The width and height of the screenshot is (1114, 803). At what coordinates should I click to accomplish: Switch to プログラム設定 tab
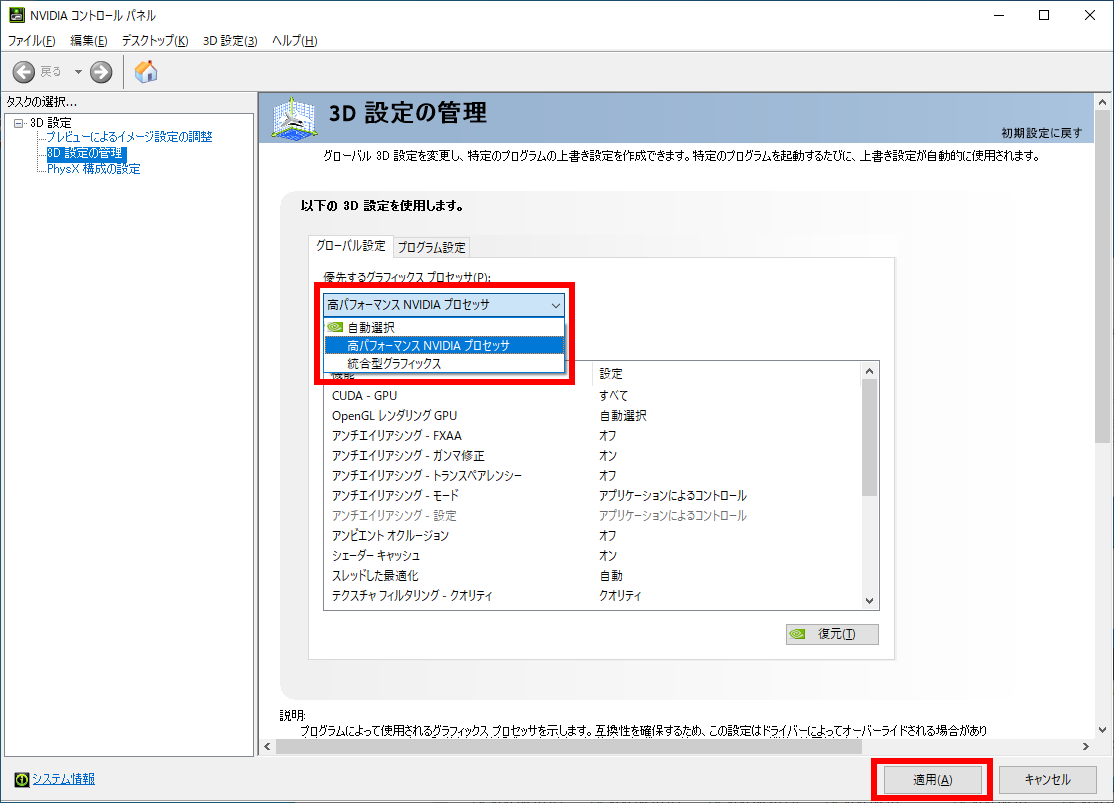431,247
